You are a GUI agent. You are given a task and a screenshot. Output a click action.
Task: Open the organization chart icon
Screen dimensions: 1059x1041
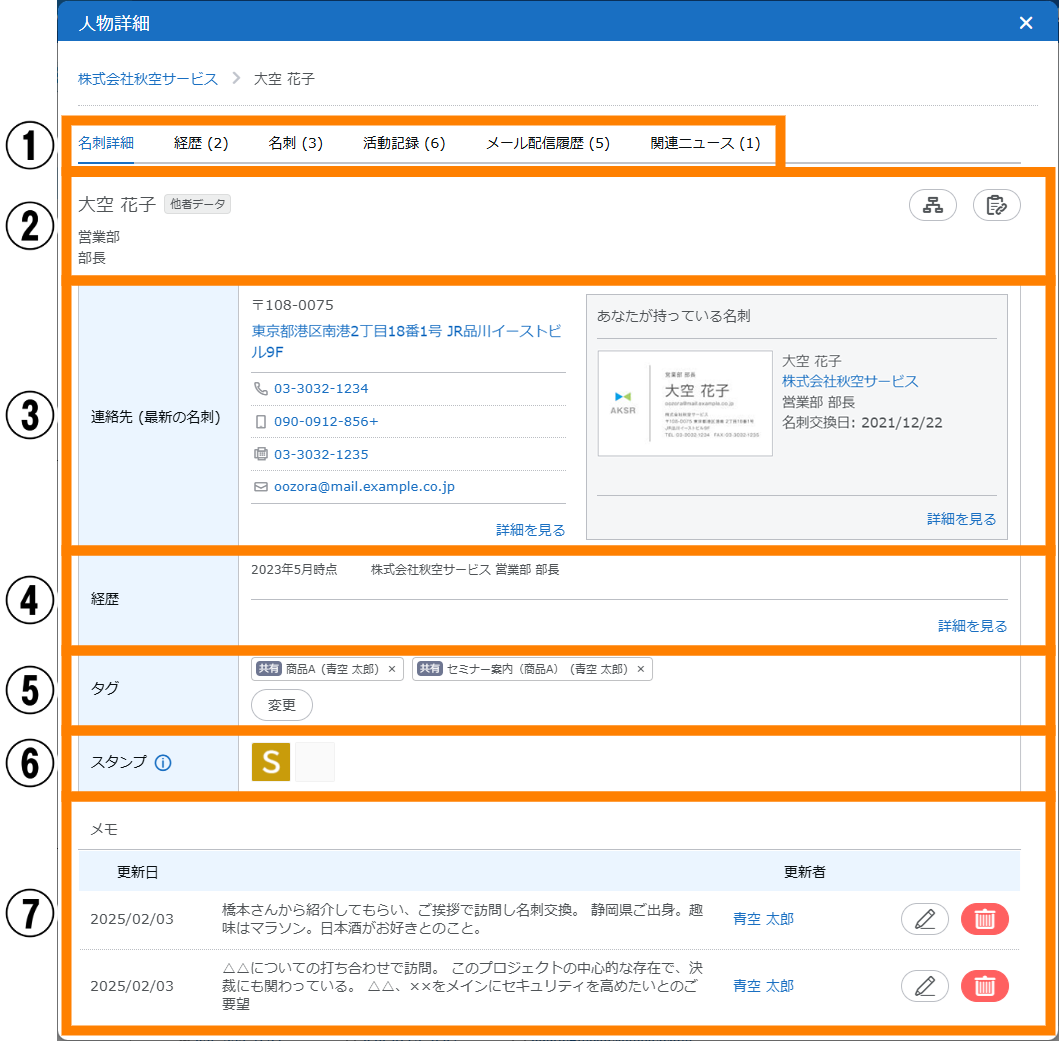pos(932,205)
